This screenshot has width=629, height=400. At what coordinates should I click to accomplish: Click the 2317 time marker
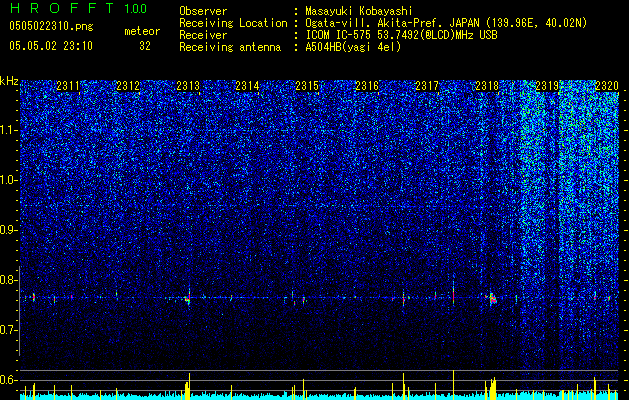point(427,85)
